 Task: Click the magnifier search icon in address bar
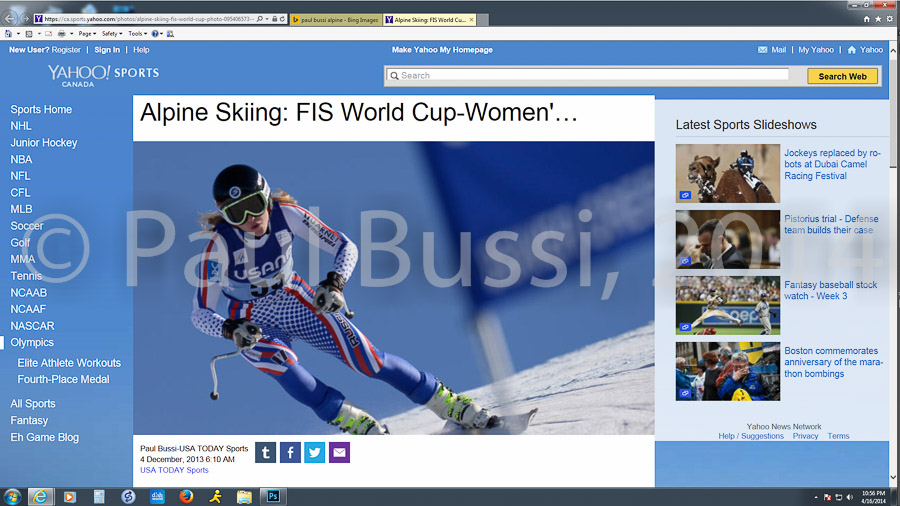click(x=259, y=19)
